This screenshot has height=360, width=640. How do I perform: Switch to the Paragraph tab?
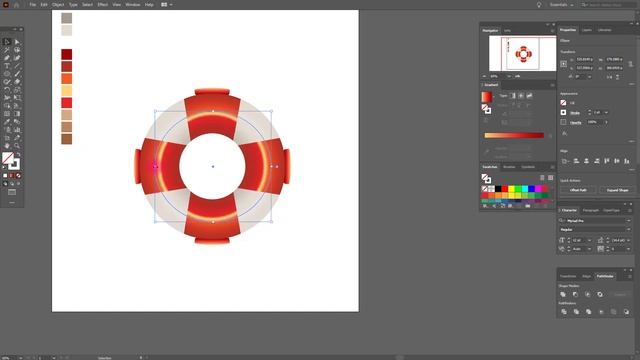pos(591,210)
